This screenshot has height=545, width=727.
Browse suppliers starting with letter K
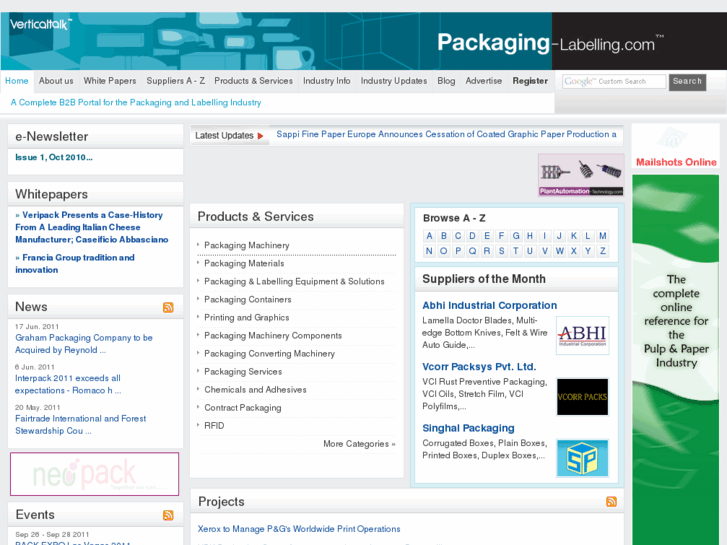574,236
